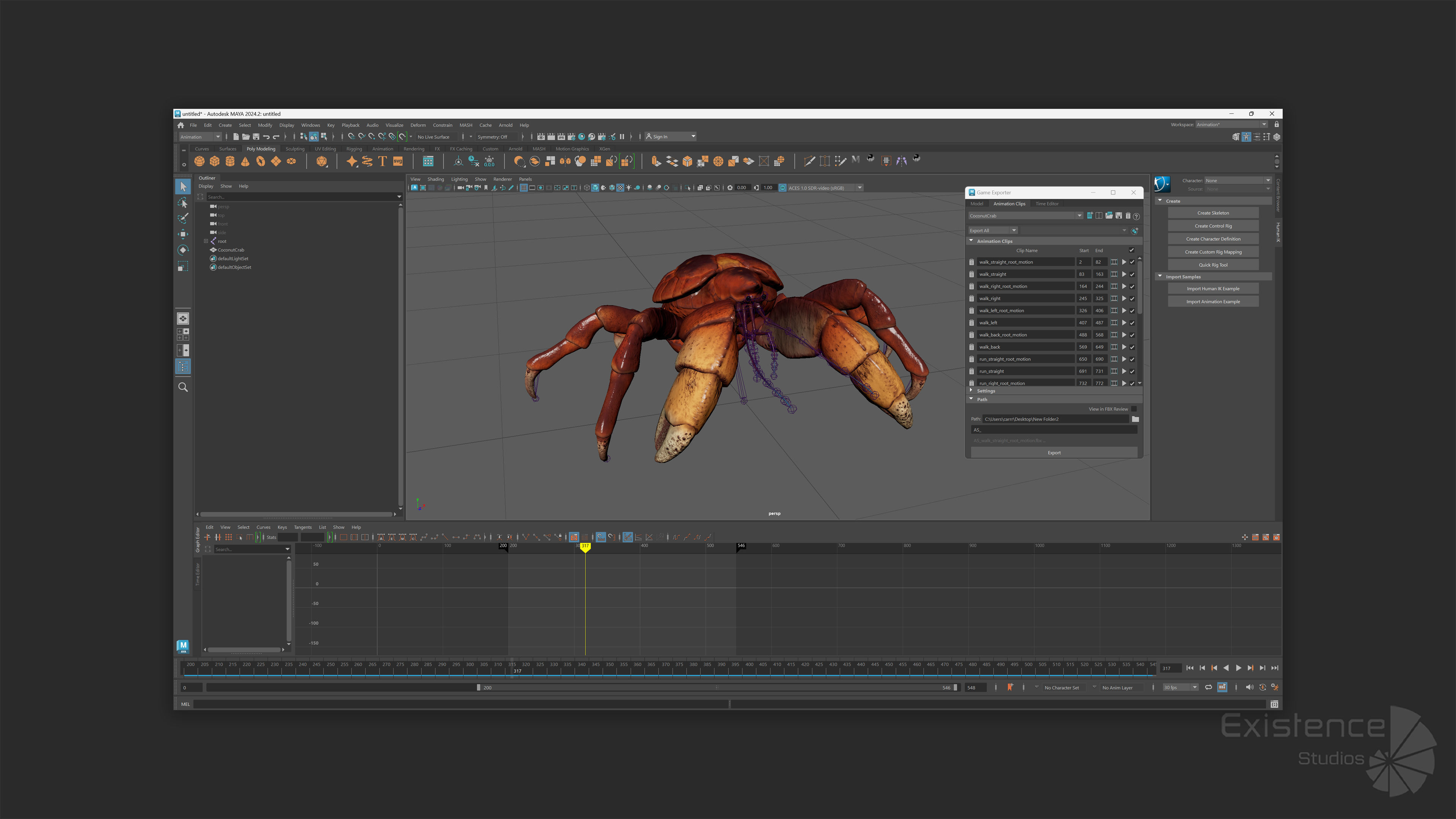Open the CoconutCrab preset dropdown
Image resolution: width=1456 pixels, height=819 pixels.
tap(1025, 216)
